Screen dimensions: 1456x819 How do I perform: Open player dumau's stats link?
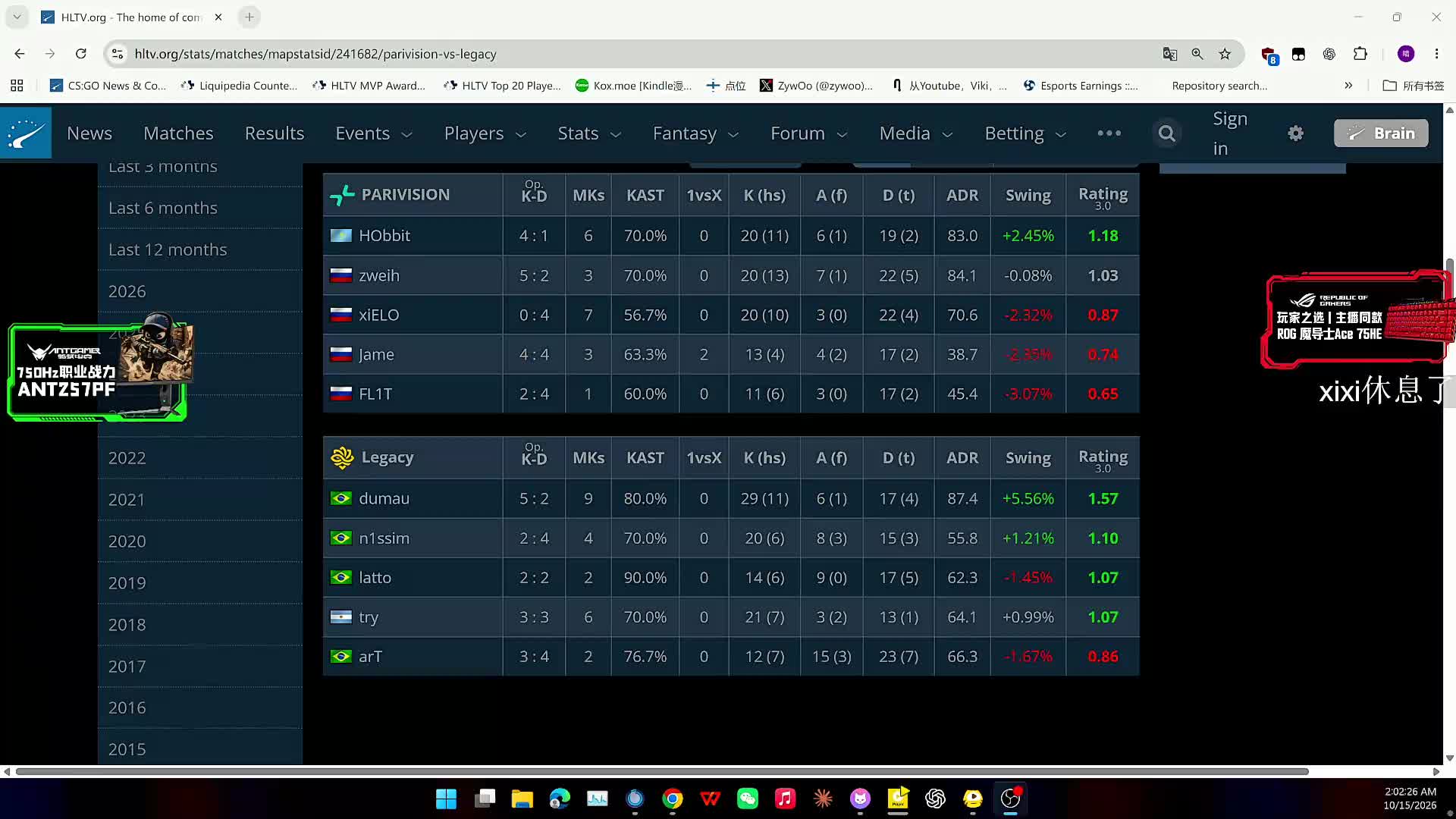coord(384,498)
